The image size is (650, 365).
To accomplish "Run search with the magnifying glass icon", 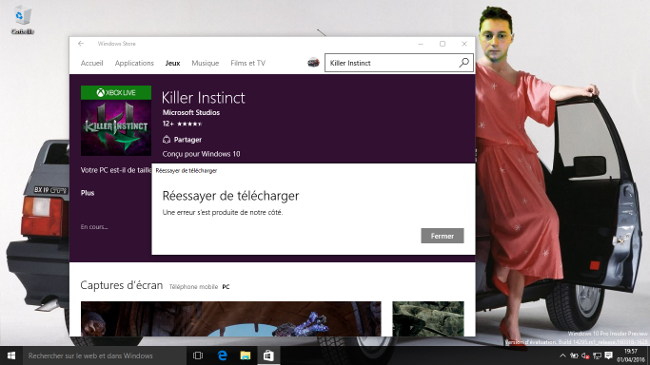I will coord(464,63).
